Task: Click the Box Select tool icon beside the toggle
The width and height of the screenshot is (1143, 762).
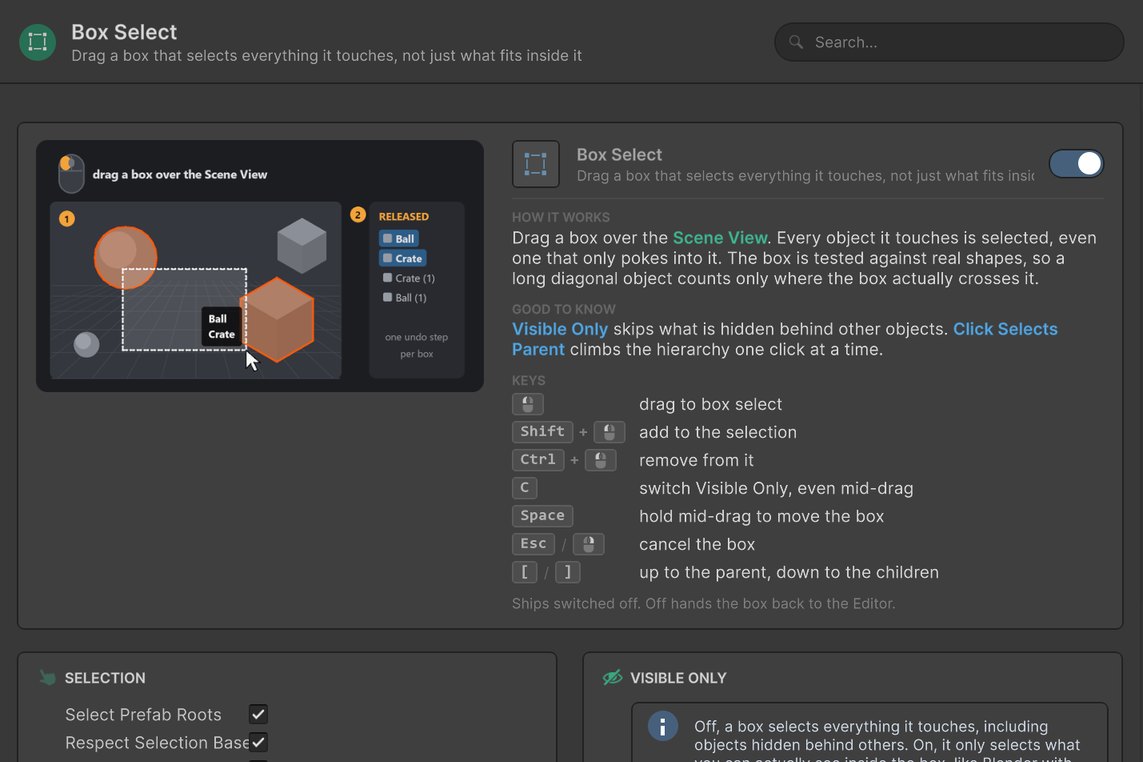Action: 536,164
